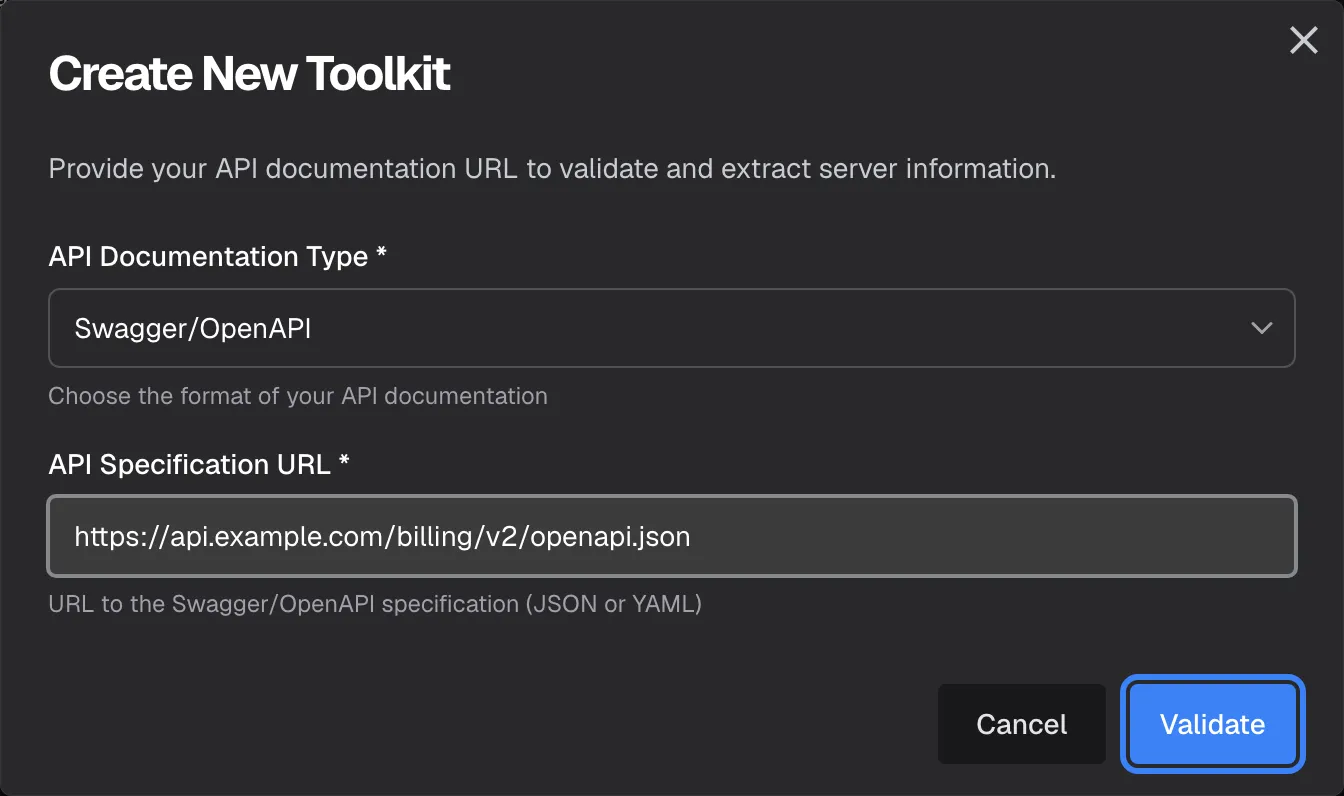Click the Validate button
1344x796 pixels.
click(x=1212, y=724)
